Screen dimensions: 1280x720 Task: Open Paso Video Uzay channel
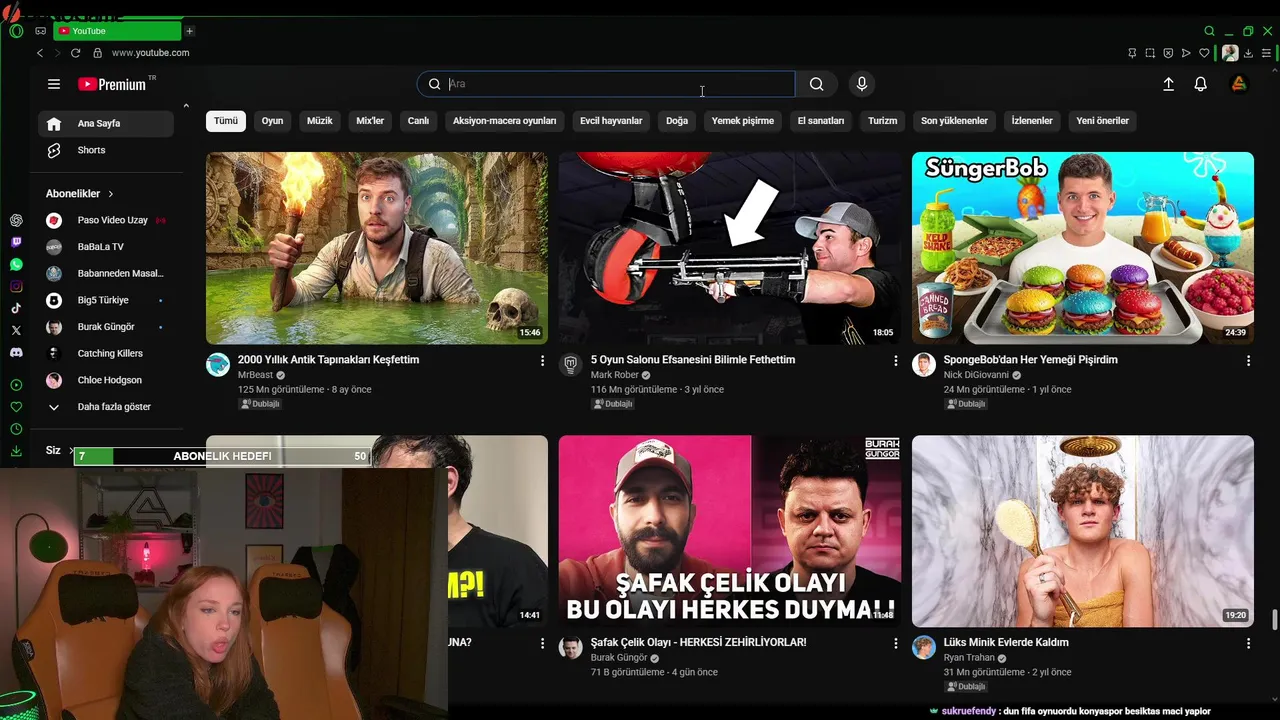click(106, 220)
